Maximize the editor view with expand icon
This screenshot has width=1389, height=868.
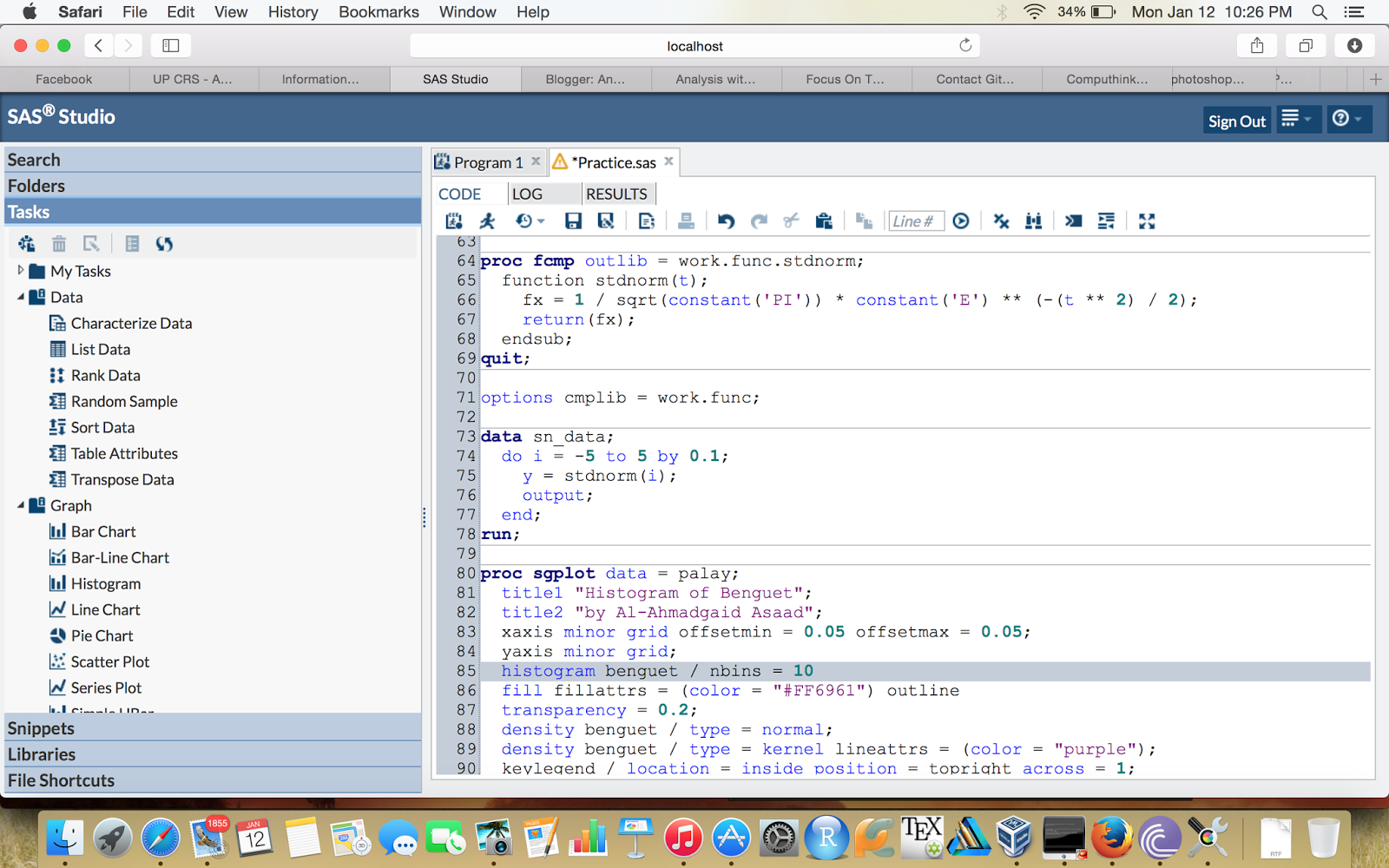click(1147, 221)
